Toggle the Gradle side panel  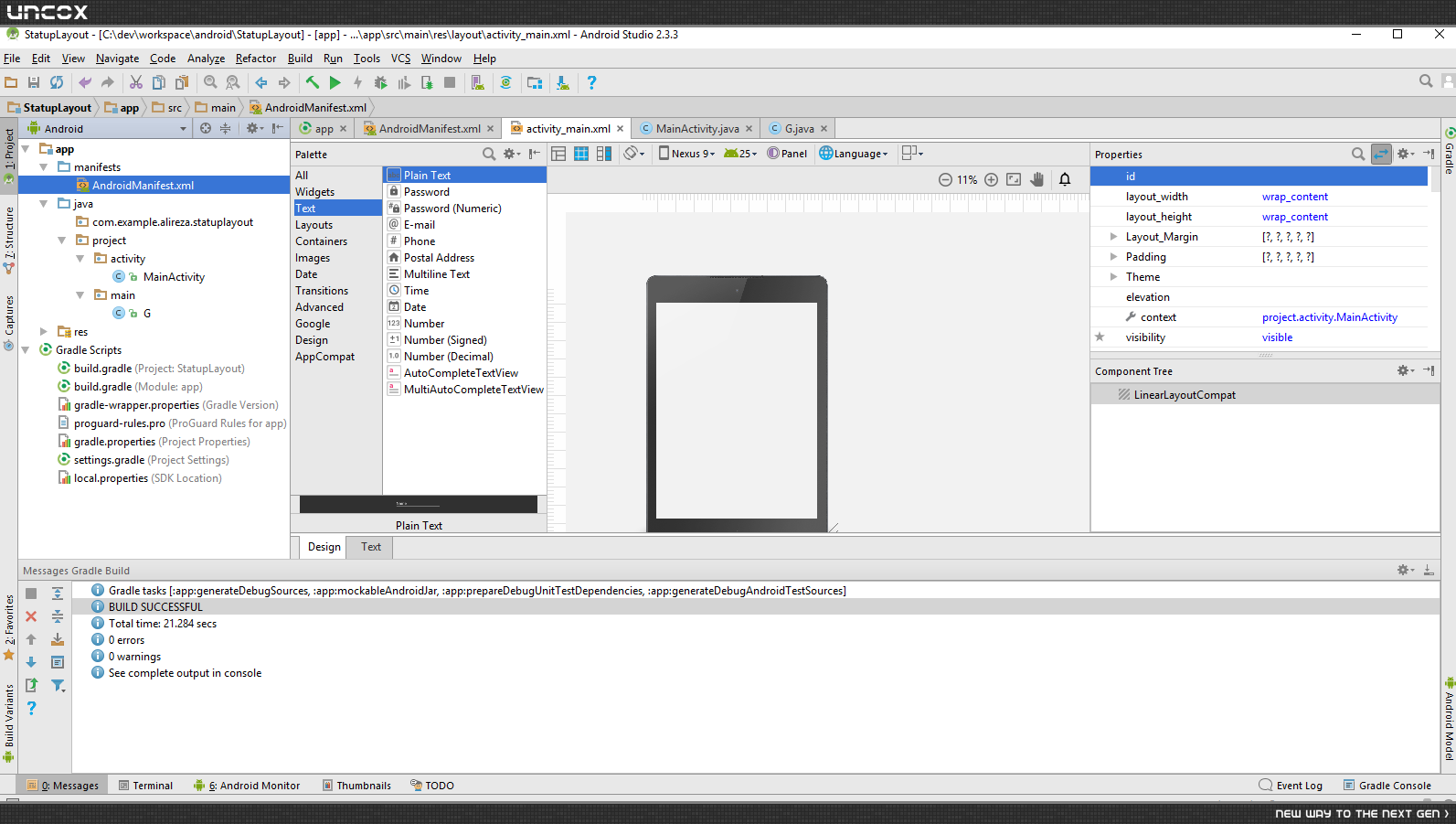click(1449, 152)
